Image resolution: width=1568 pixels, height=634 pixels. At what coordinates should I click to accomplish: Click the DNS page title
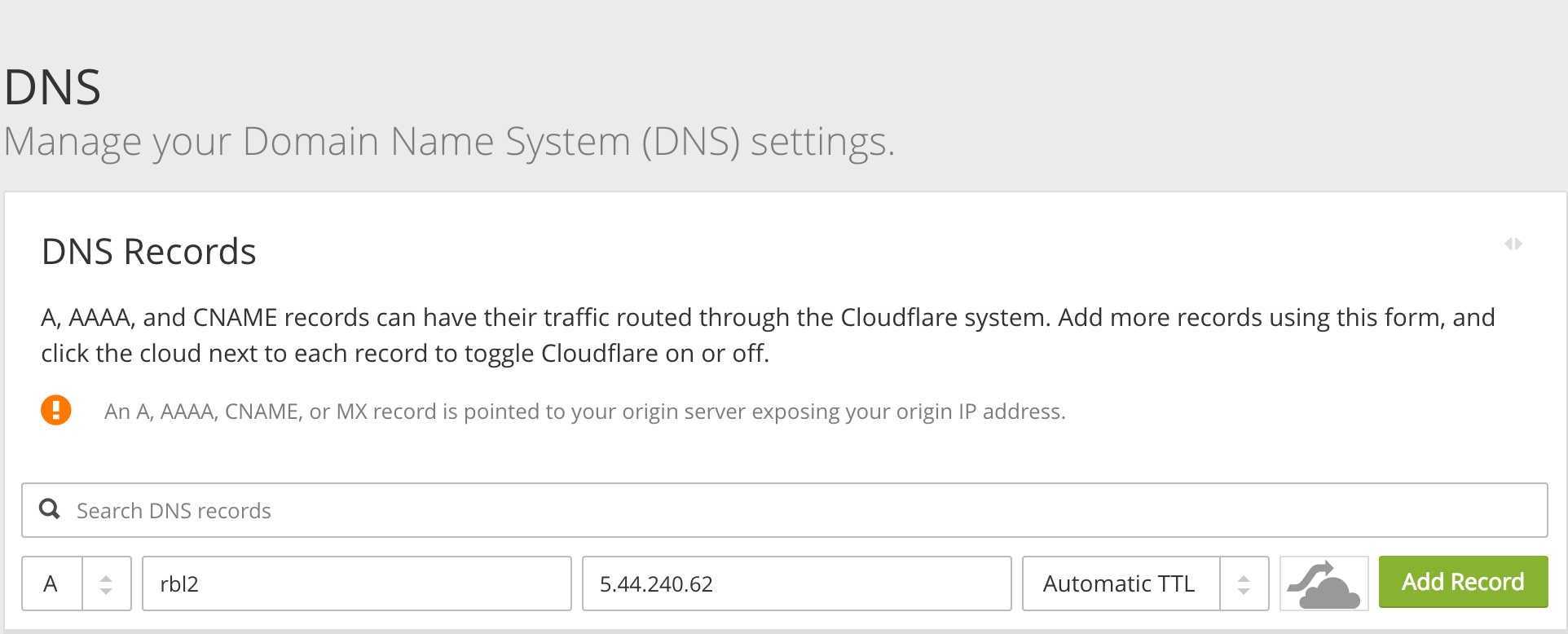(x=52, y=86)
